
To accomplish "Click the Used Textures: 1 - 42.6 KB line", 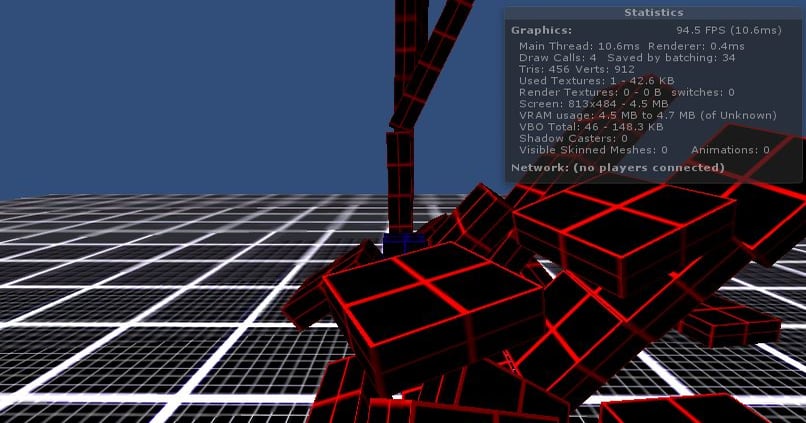I will tap(596, 81).
